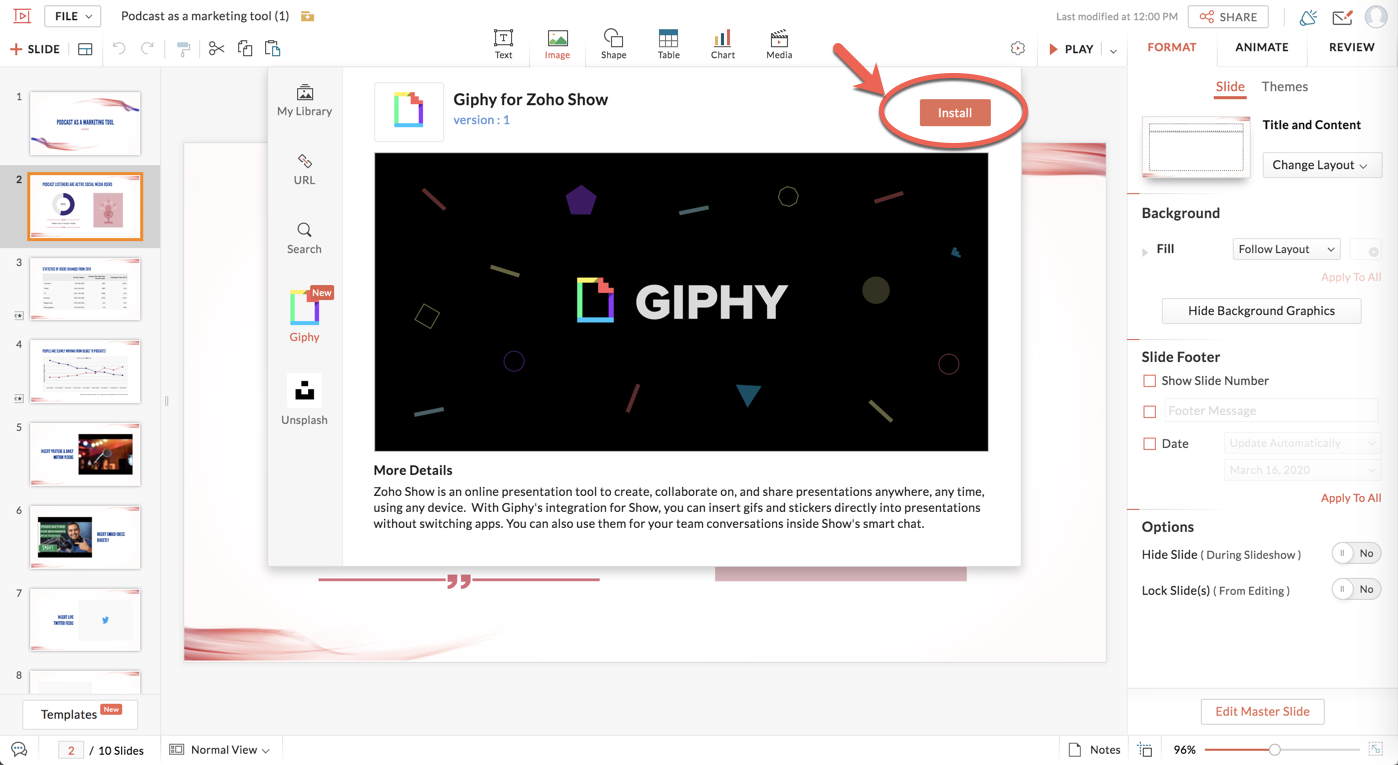
Task: Open the chat comments icon
Action: click(x=19, y=750)
